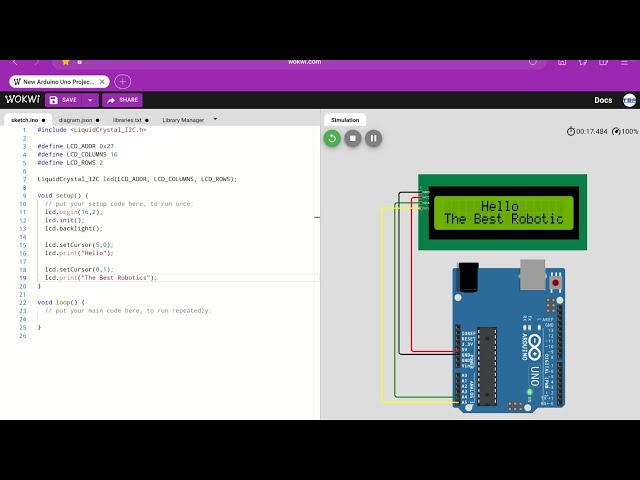Save the project with SAVE button
Image resolution: width=640 pixels, height=480 pixels.
point(64,100)
